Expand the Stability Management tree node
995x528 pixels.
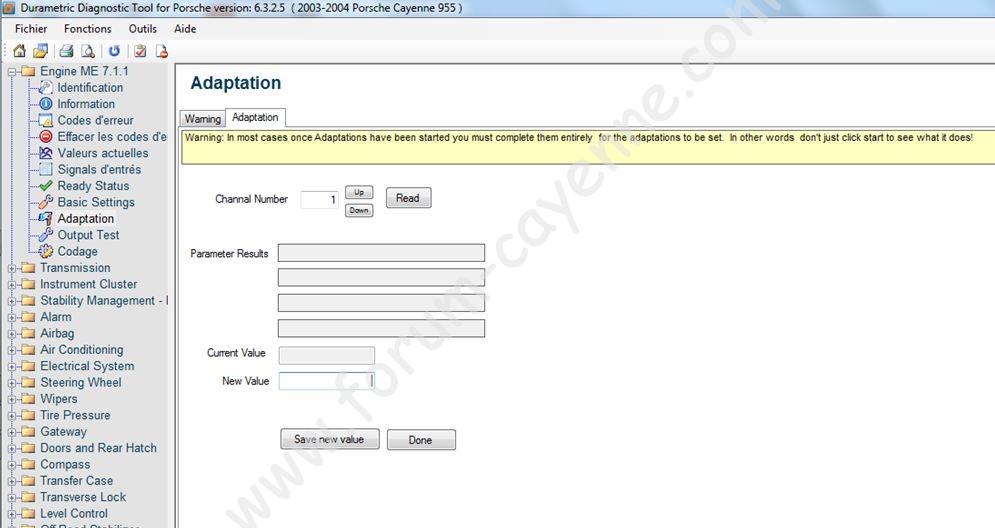coord(11,301)
